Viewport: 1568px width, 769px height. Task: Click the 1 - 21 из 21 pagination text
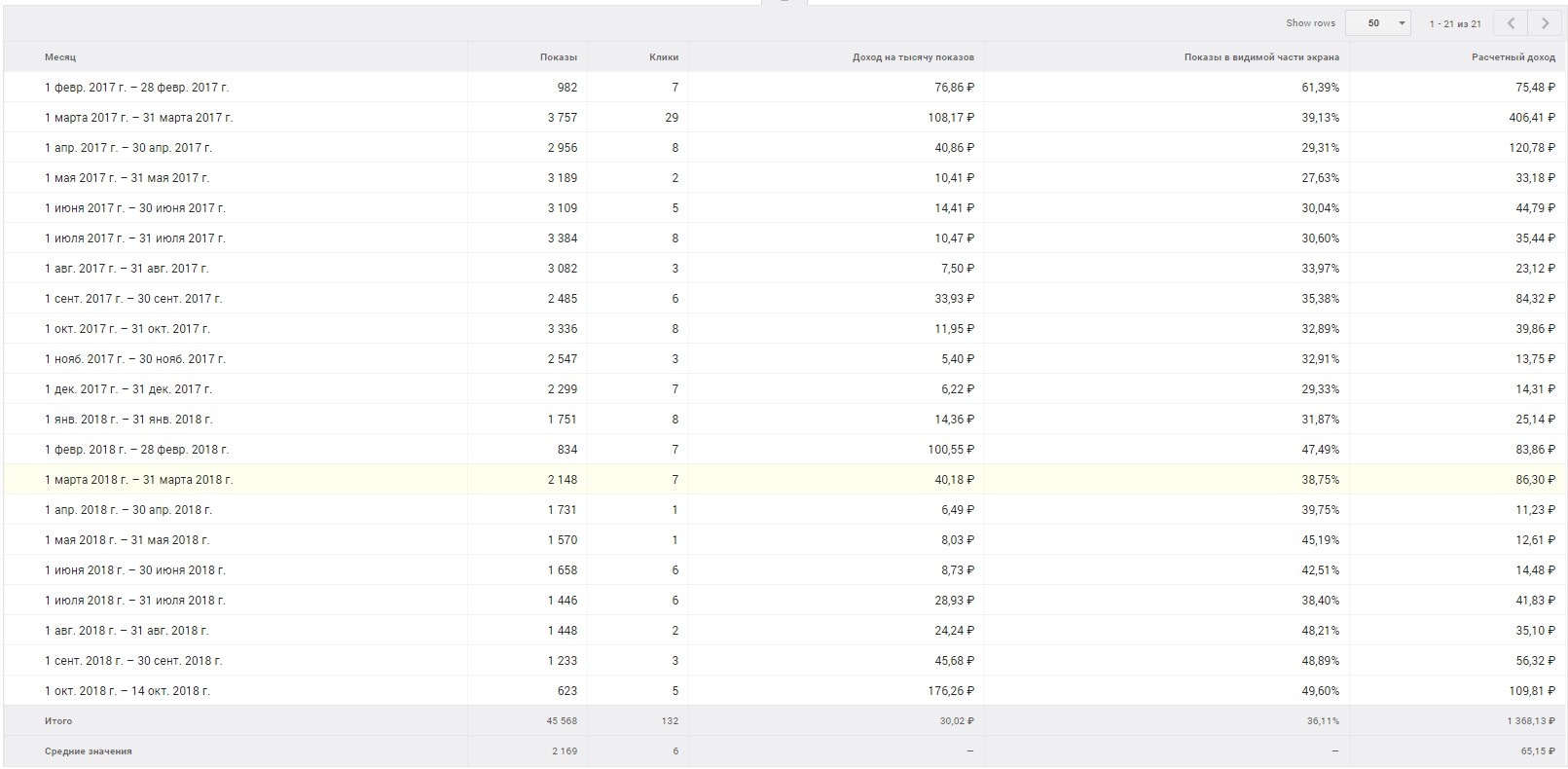click(x=1455, y=23)
